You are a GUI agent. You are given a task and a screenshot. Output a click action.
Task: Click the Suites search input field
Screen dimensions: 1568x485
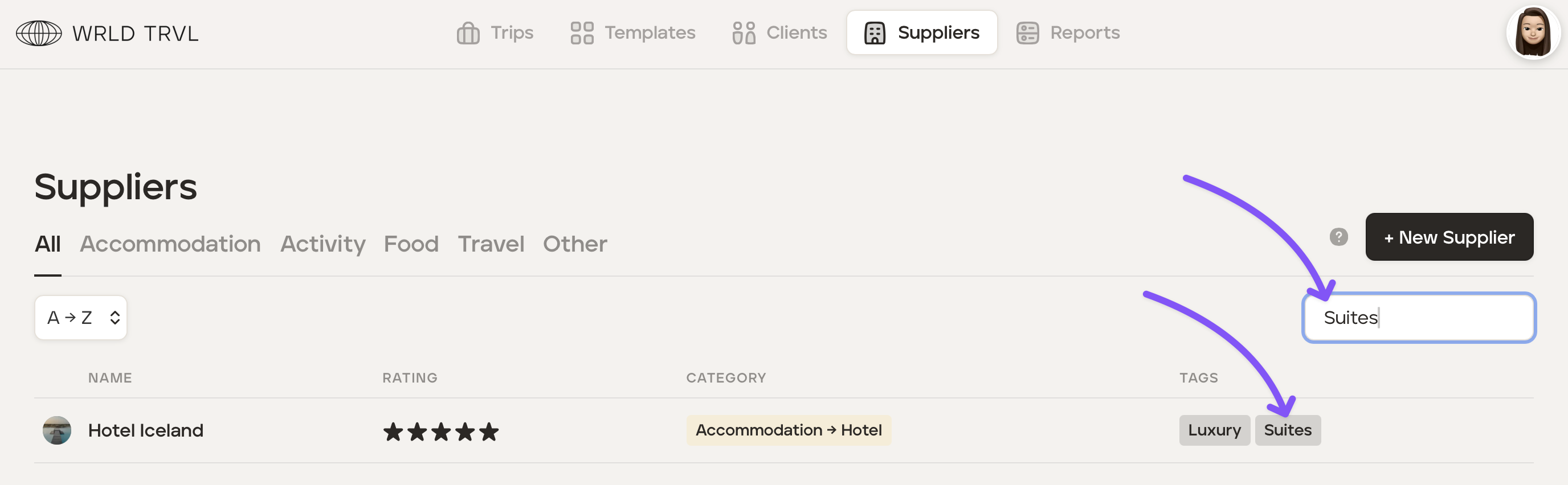pyautogui.click(x=1418, y=318)
